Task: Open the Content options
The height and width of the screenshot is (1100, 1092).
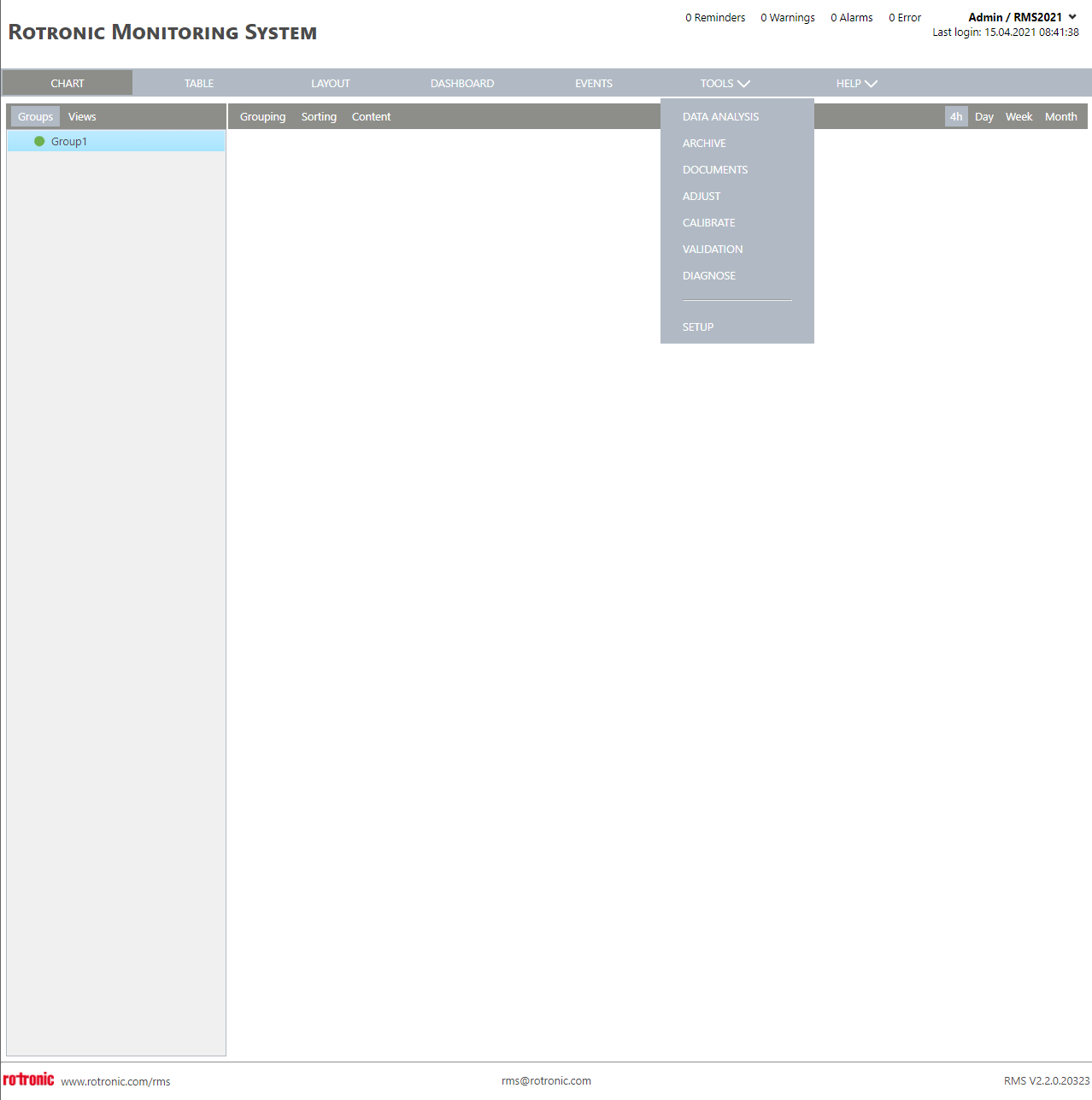Action: point(371,116)
